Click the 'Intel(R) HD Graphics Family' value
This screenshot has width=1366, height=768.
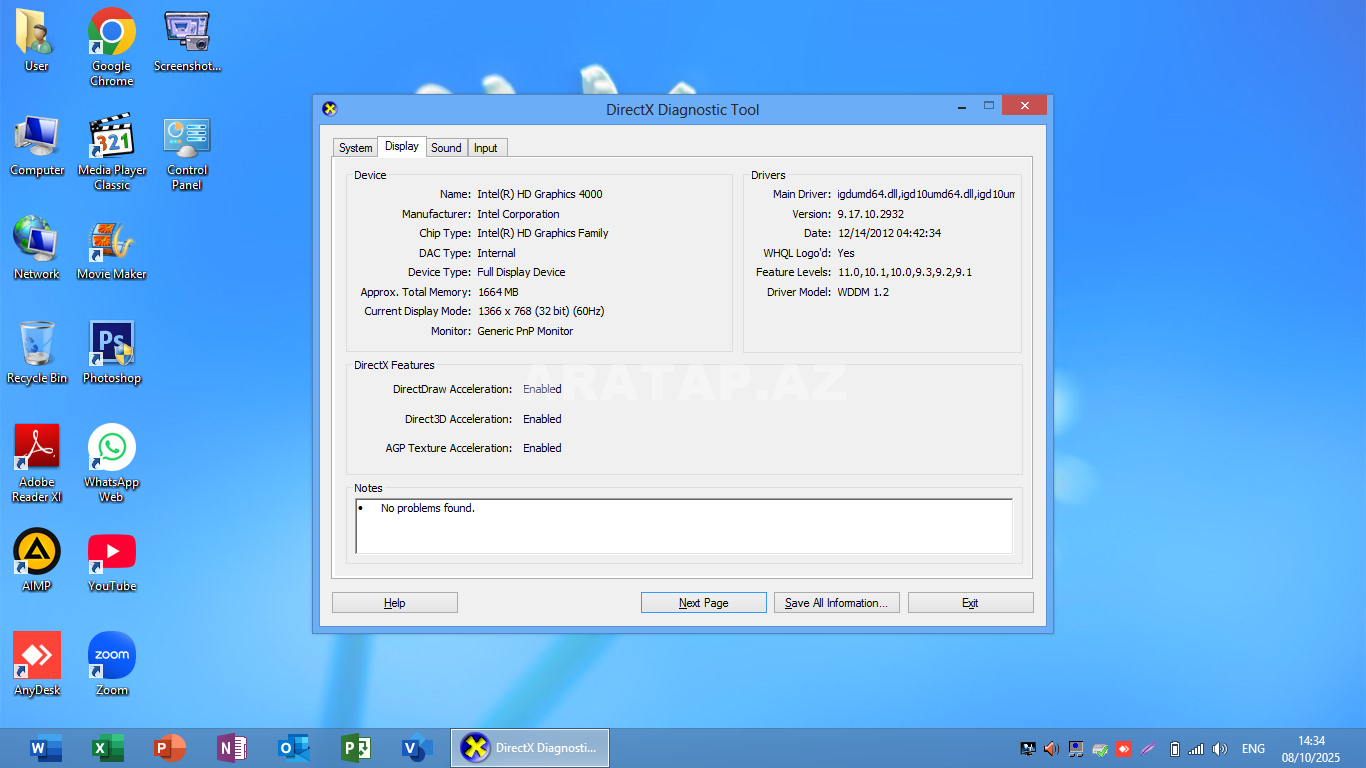(x=543, y=233)
